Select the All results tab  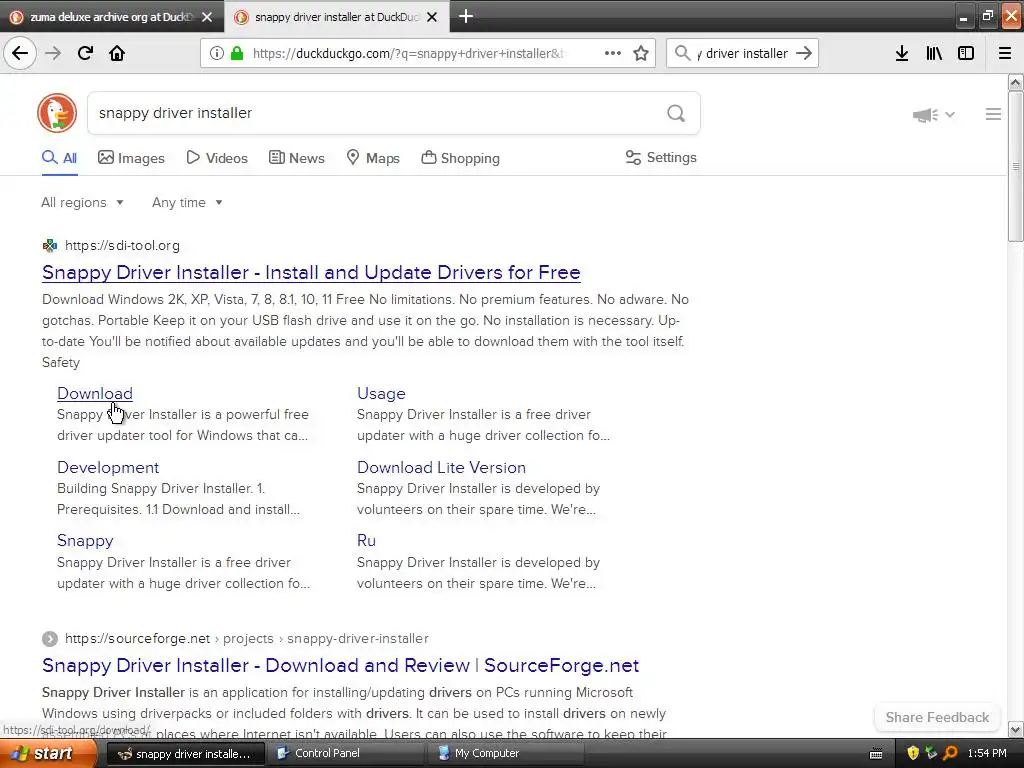tap(59, 158)
